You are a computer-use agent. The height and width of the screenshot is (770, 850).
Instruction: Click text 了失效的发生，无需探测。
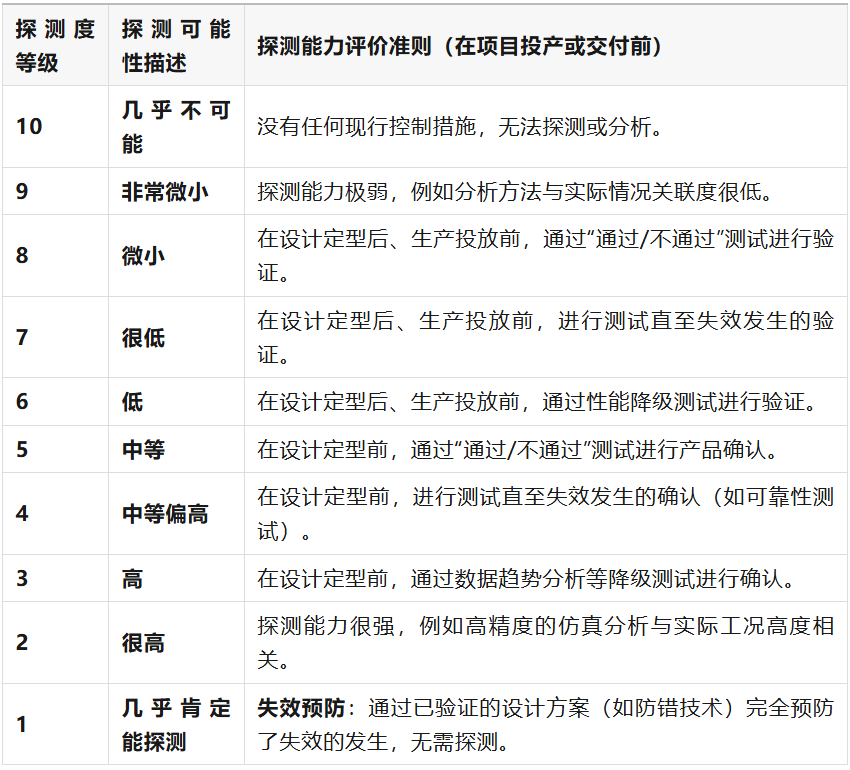(383, 741)
